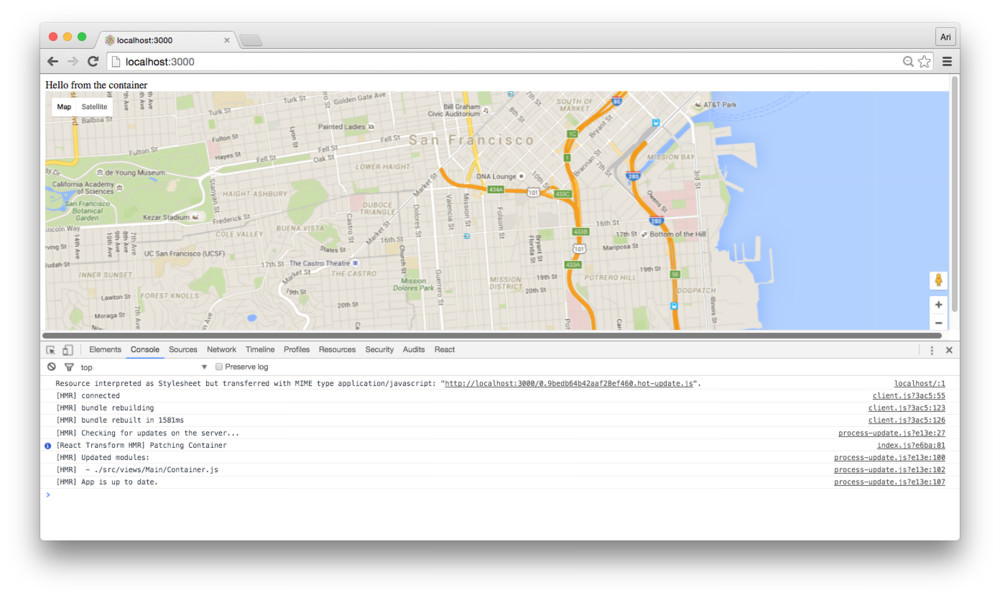Open the 'top' execution context dropdown

pyautogui.click(x=143, y=367)
